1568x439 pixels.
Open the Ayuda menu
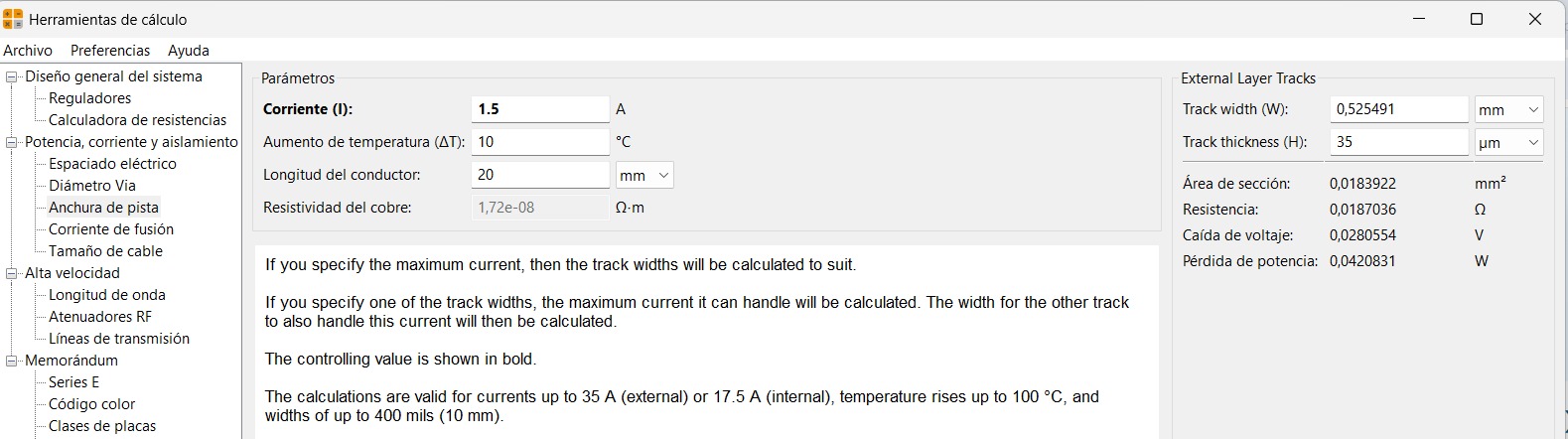pyautogui.click(x=189, y=51)
